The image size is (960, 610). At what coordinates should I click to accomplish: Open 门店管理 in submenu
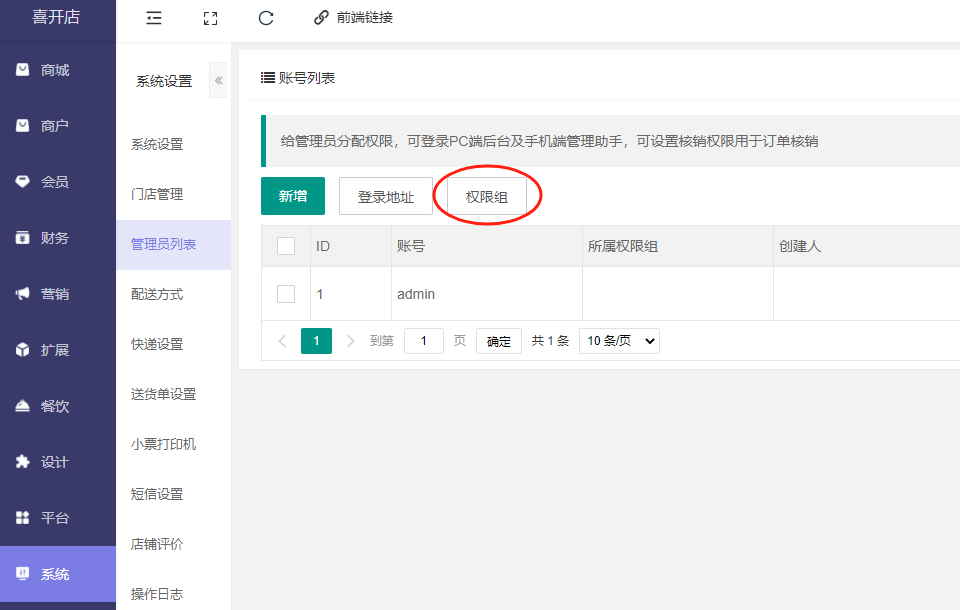point(157,195)
